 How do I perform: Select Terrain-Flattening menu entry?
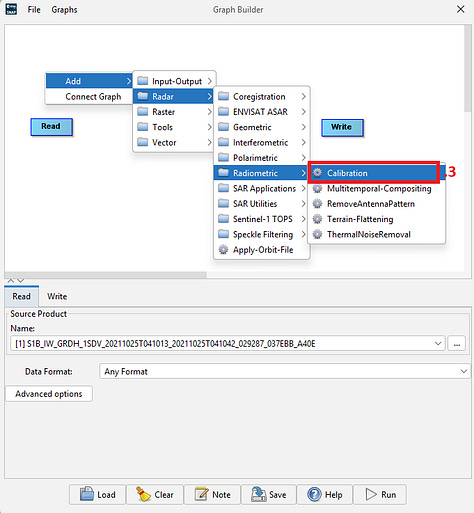point(376,219)
